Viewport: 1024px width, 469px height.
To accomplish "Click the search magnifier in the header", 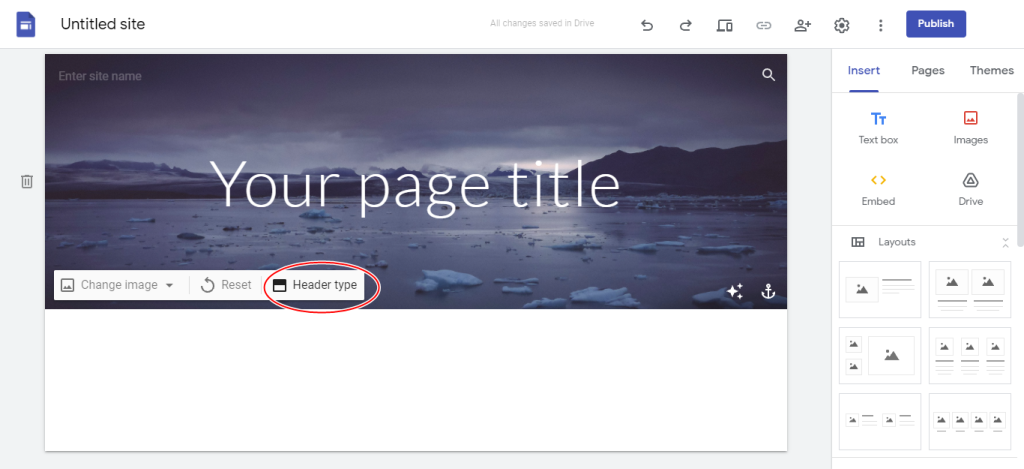I will 769,74.
